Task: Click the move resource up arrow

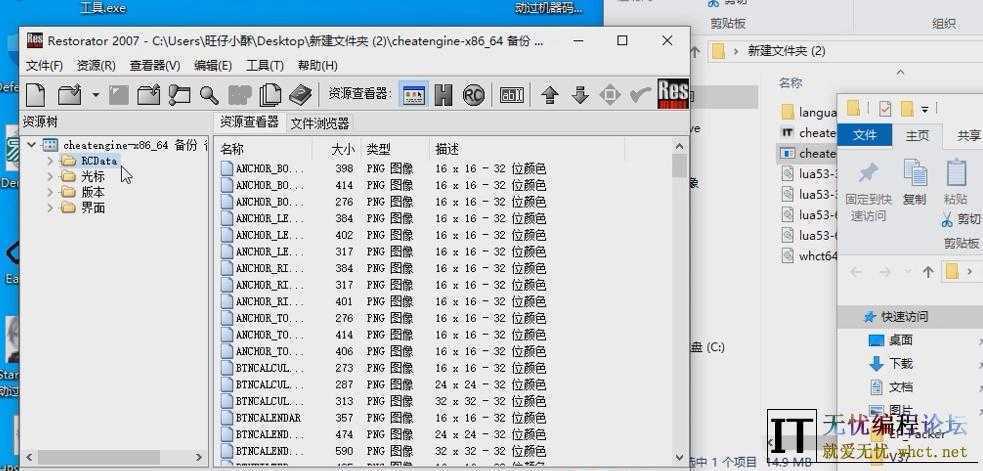Action: [549, 95]
